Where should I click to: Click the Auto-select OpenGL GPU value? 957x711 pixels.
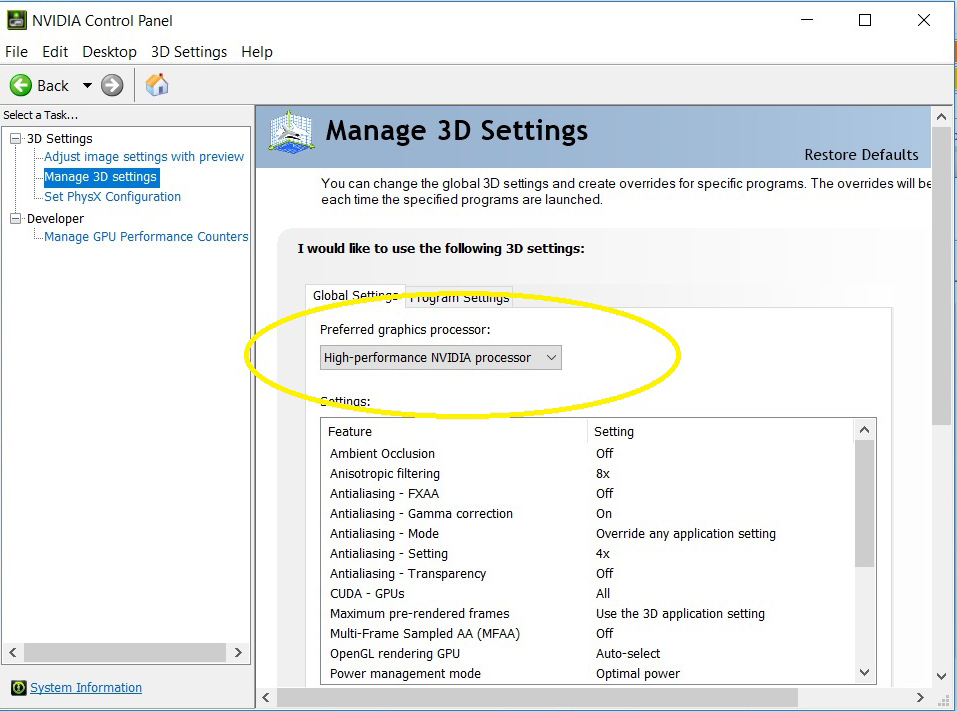click(x=628, y=654)
